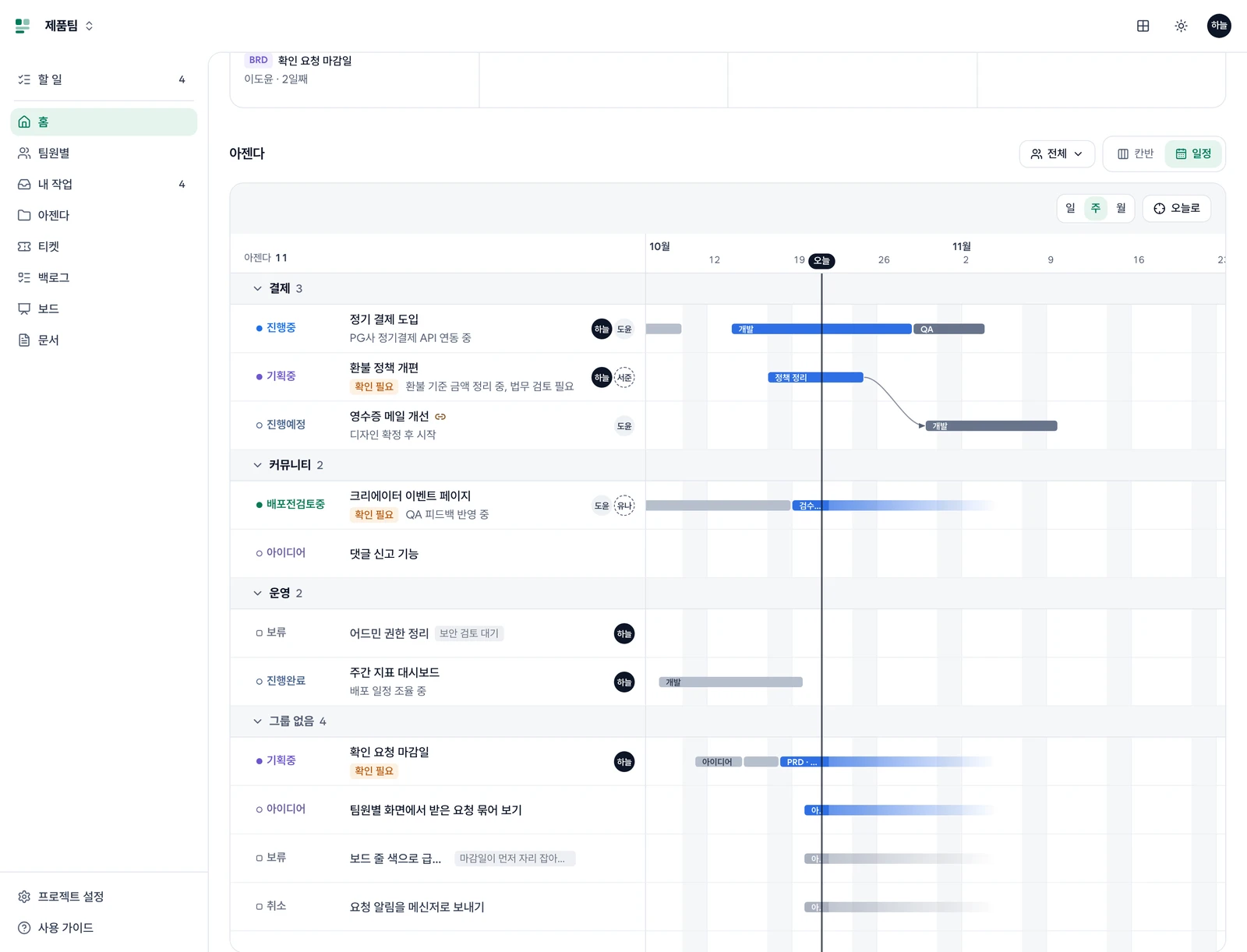Click the 티켓 sidebar icon
The width and height of the screenshot is (1247, 952).
[24, 246]
